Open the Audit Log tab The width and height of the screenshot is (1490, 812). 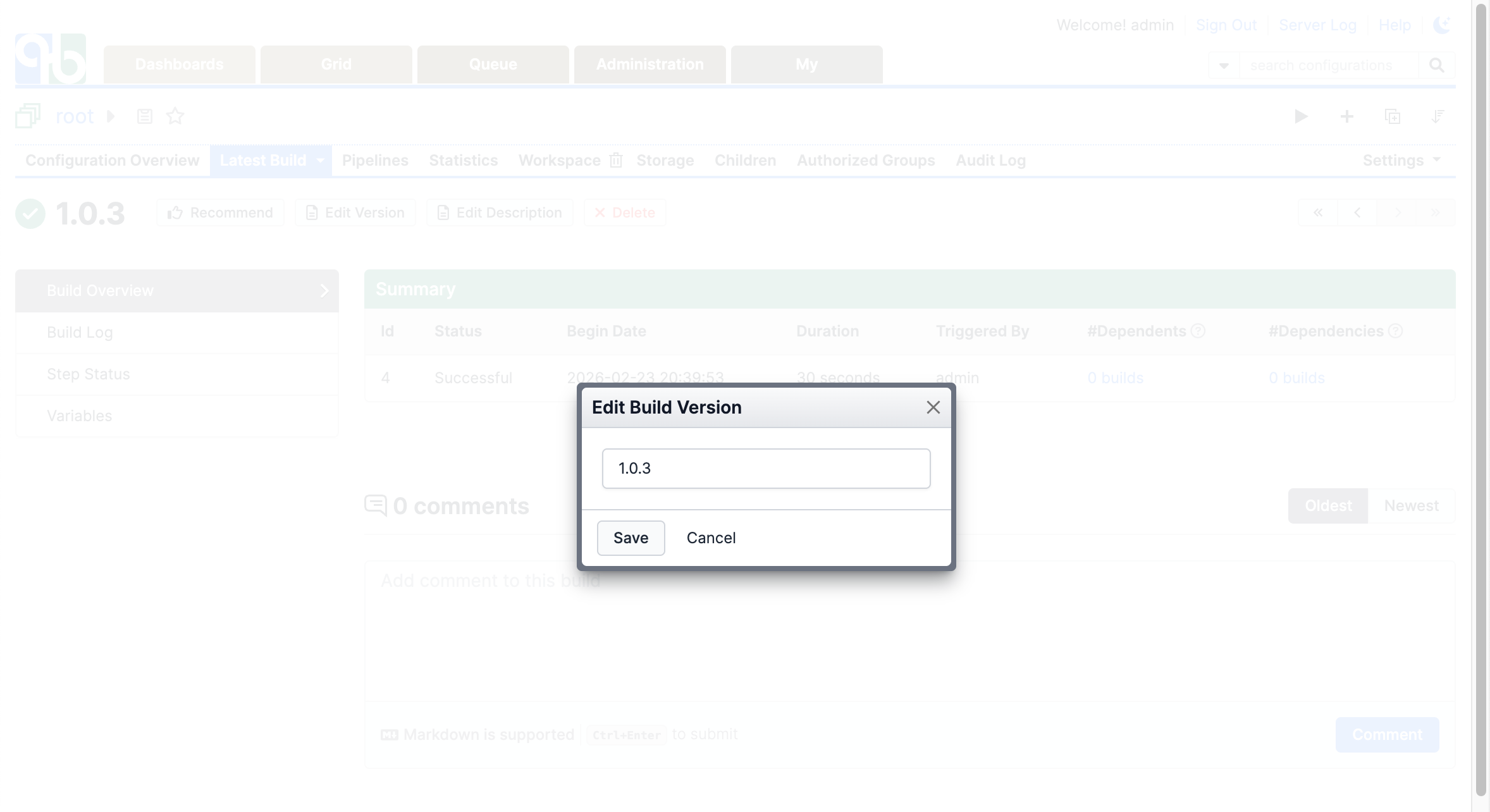click(990, 161)
